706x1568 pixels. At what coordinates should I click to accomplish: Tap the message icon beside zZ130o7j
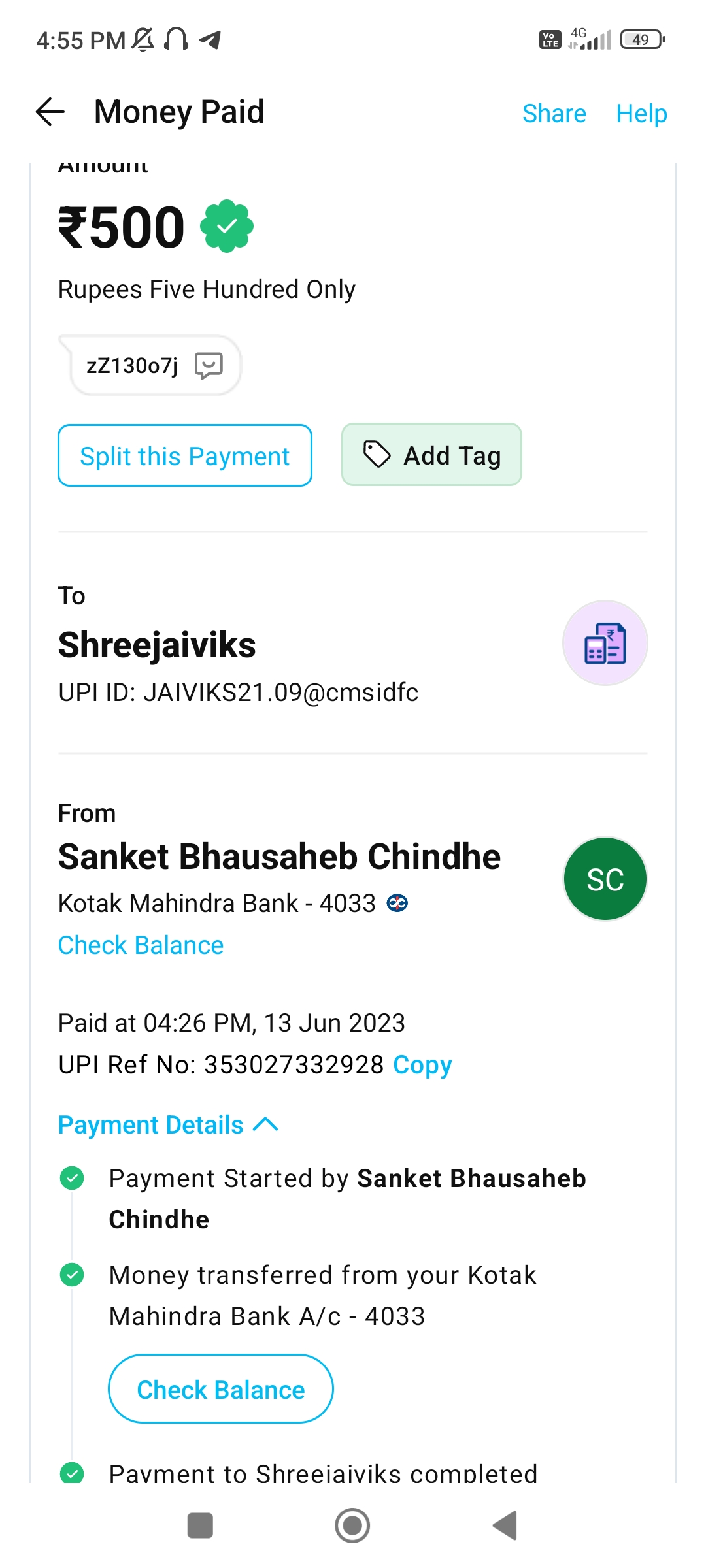pos(209,365)
